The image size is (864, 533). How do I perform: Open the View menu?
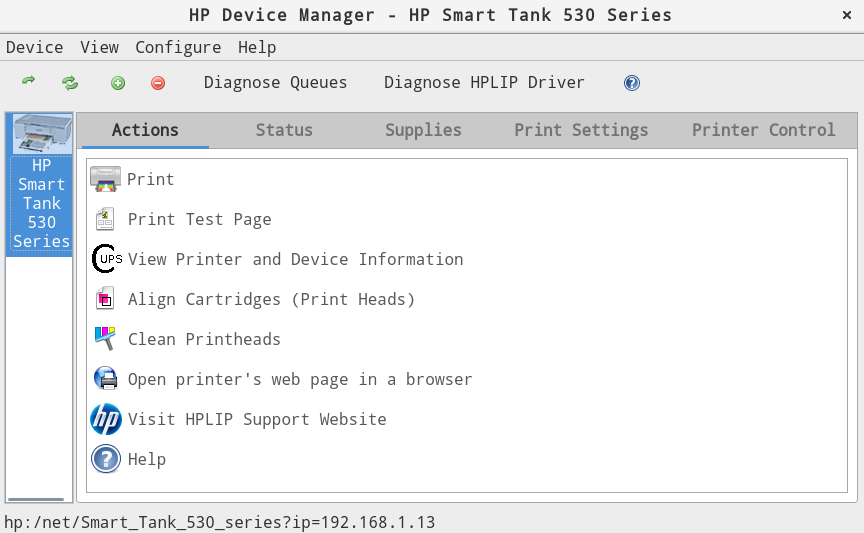coord(99,47)
